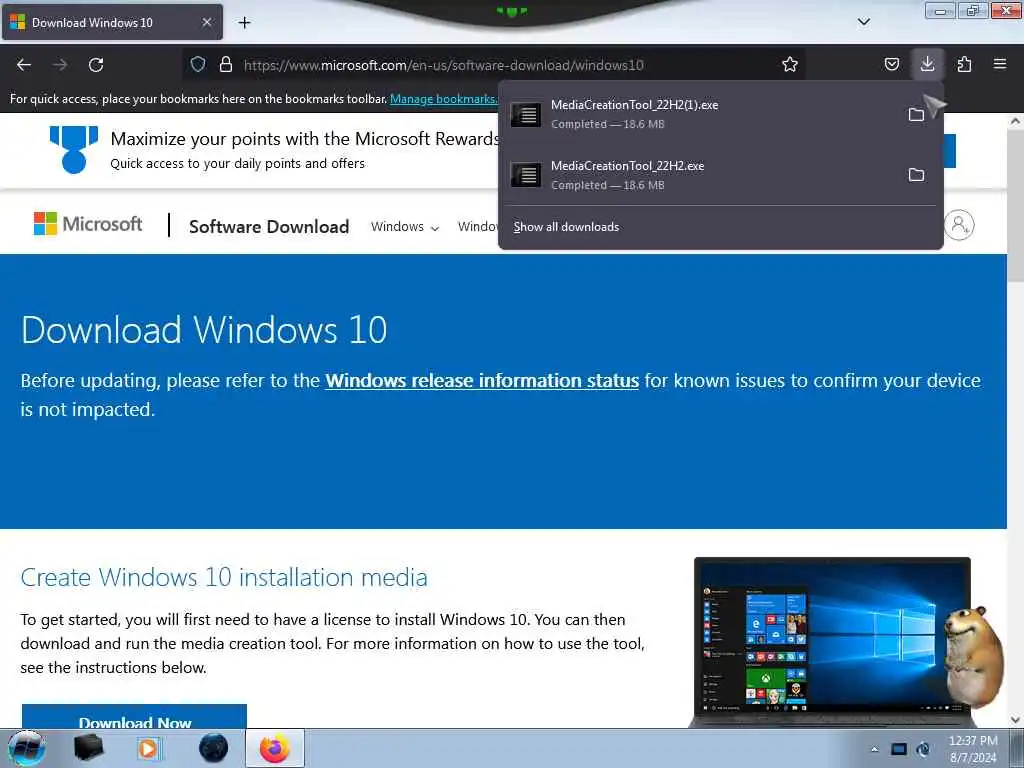Bookmark this page with star icon
Screen dimensions: 1024x768
790,64
